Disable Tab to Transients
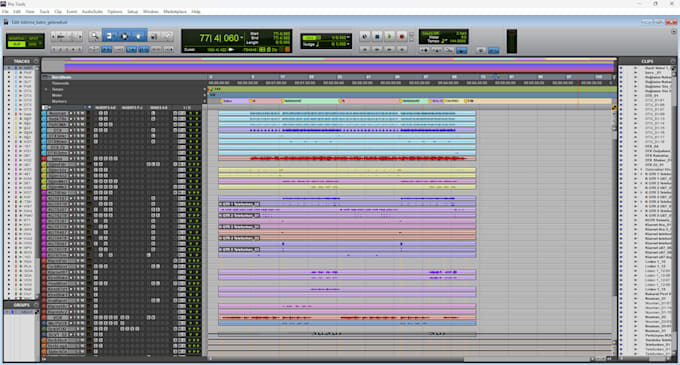Image resolution: width=680 pixels, height=365 pixels. 106,50
